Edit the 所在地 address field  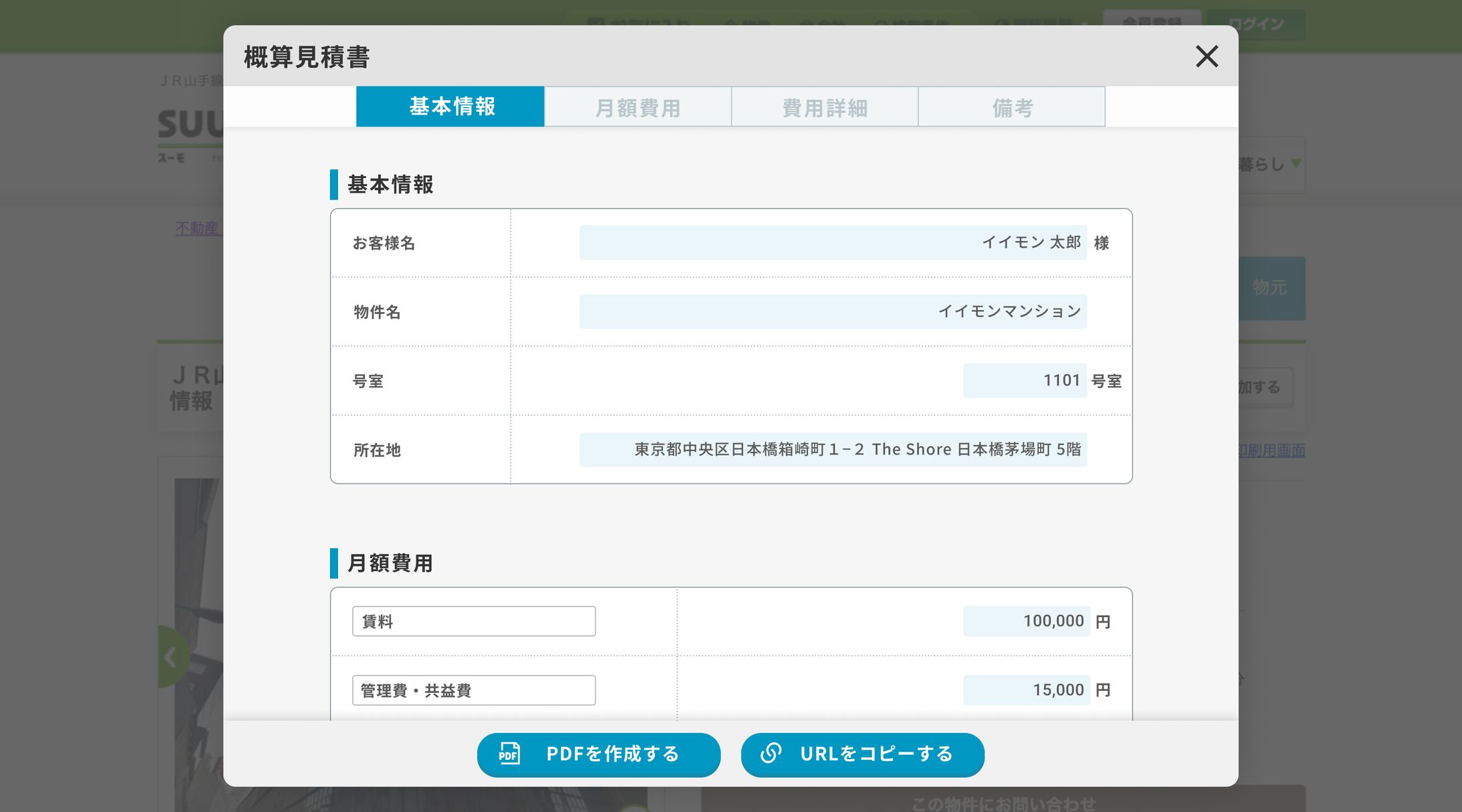point(833,449)
